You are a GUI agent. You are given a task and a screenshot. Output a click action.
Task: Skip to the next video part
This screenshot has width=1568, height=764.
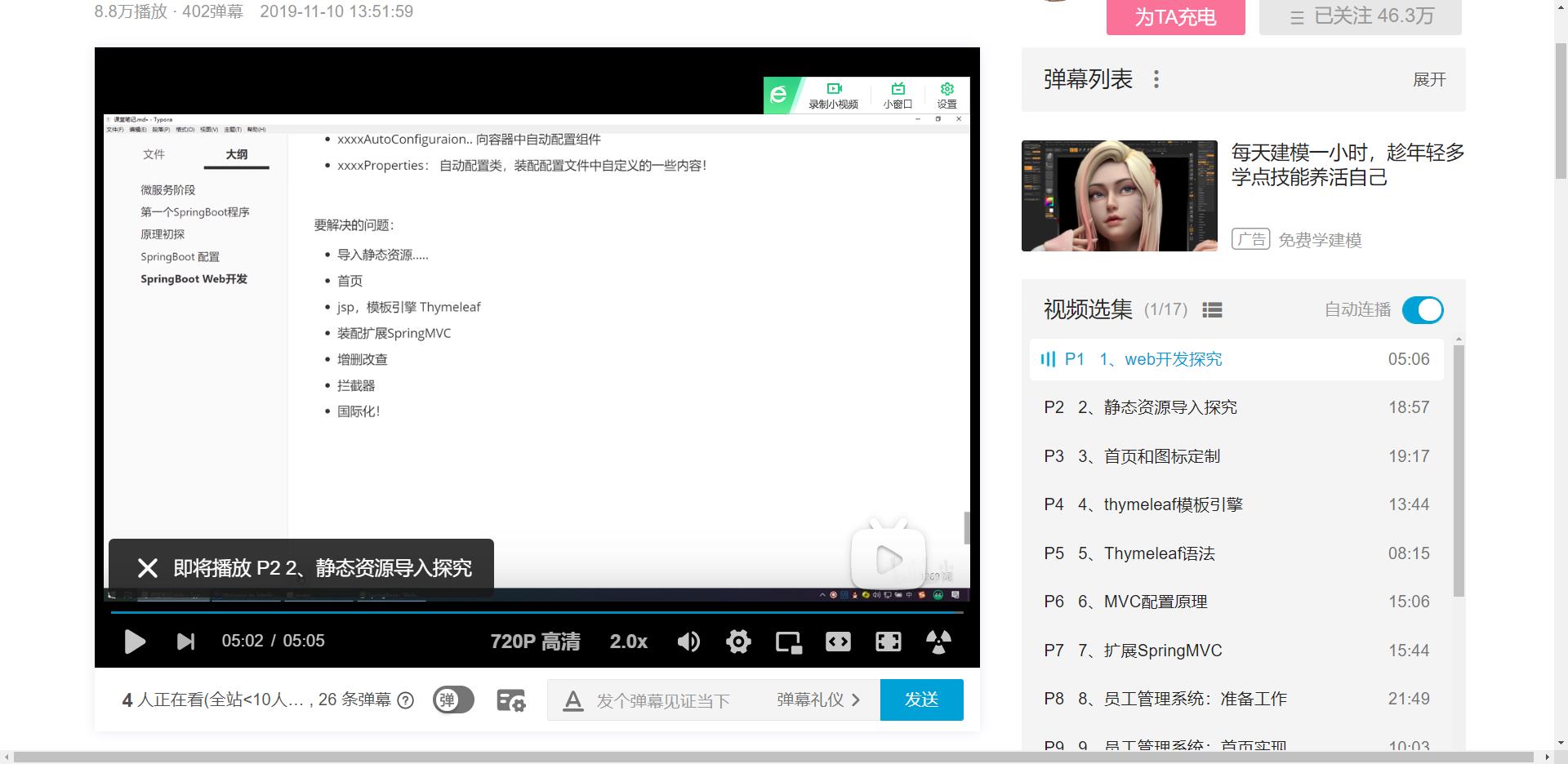[x=186, y=642]
